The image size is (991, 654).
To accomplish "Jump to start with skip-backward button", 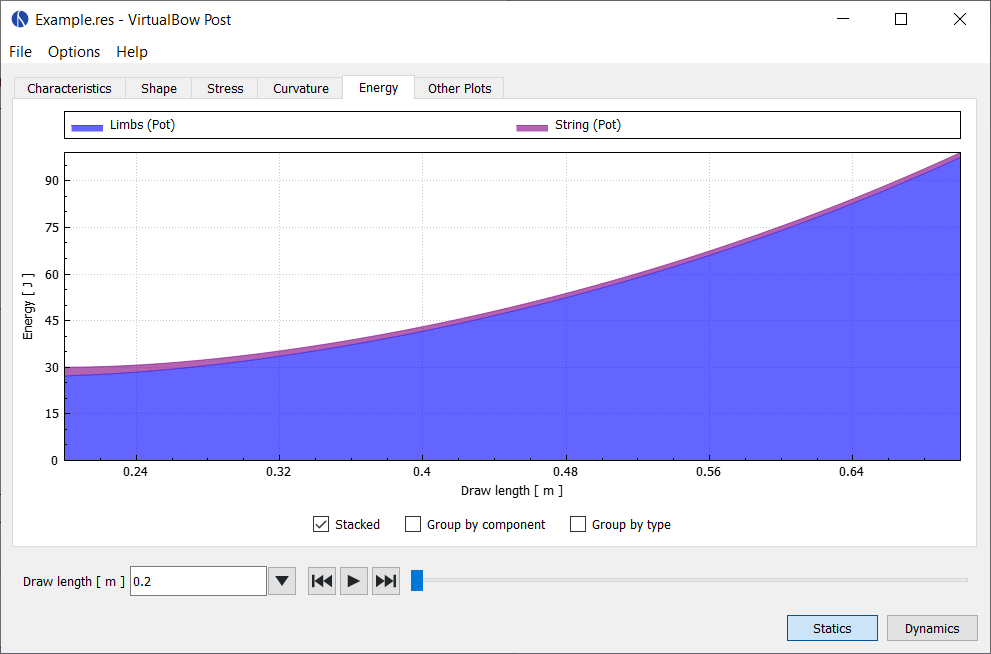I will [322, 581].
